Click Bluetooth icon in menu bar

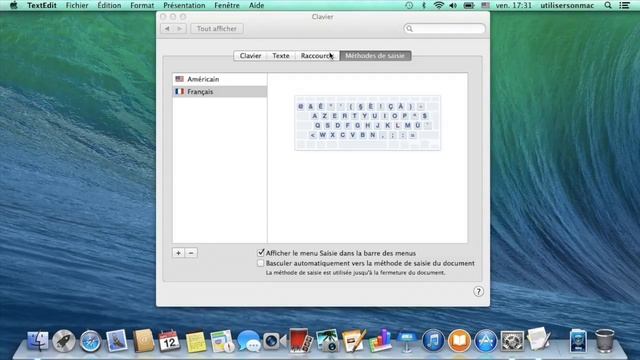tap(424, 5)
